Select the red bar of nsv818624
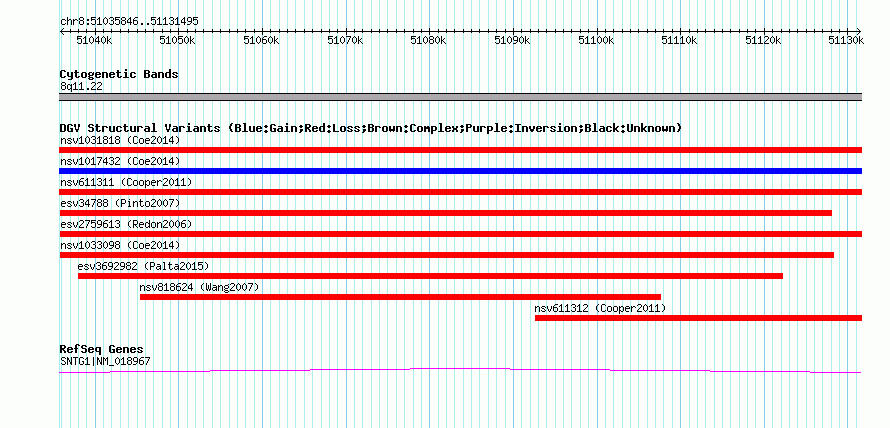890x428 pixels. pyautogui.click(x=400, y=297)
